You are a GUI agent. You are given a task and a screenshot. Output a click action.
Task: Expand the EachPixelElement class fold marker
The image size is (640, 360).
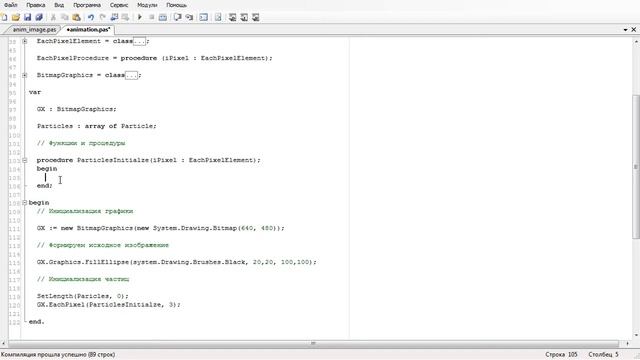pyautogui.click(x=25, y=41)
